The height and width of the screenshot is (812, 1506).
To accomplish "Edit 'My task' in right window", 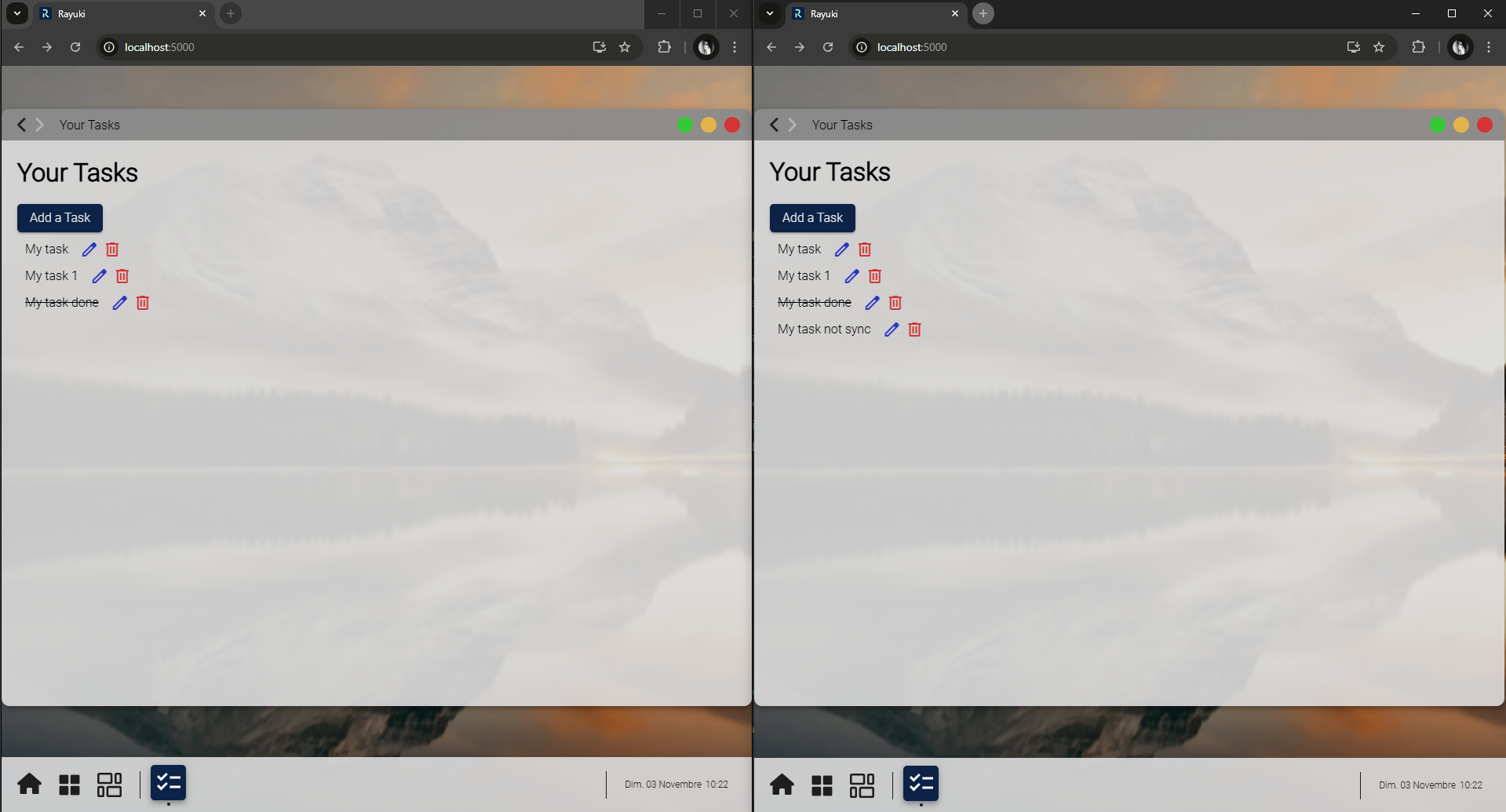I will point(841,249).
